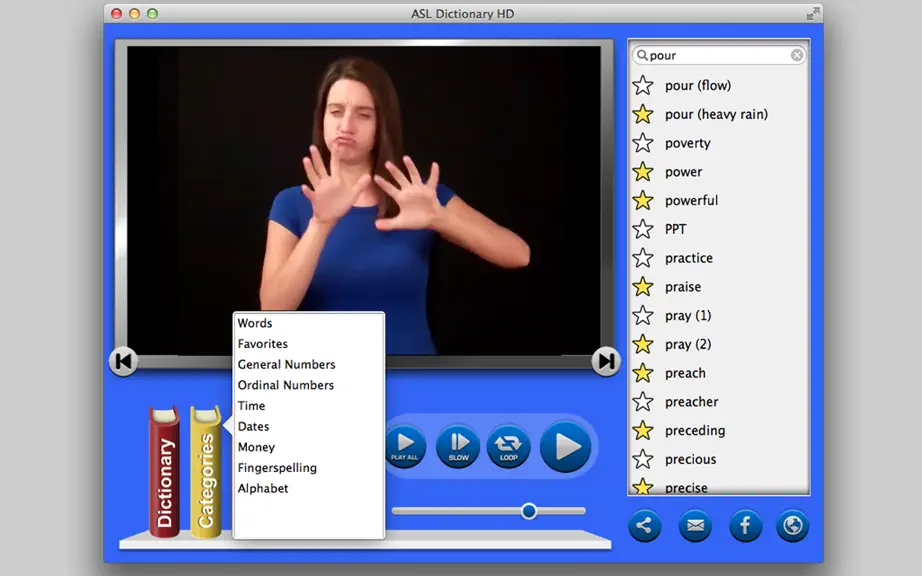
Task: Select 'pour (heavy rain)' word entry
Action: [x=716, y=114]
